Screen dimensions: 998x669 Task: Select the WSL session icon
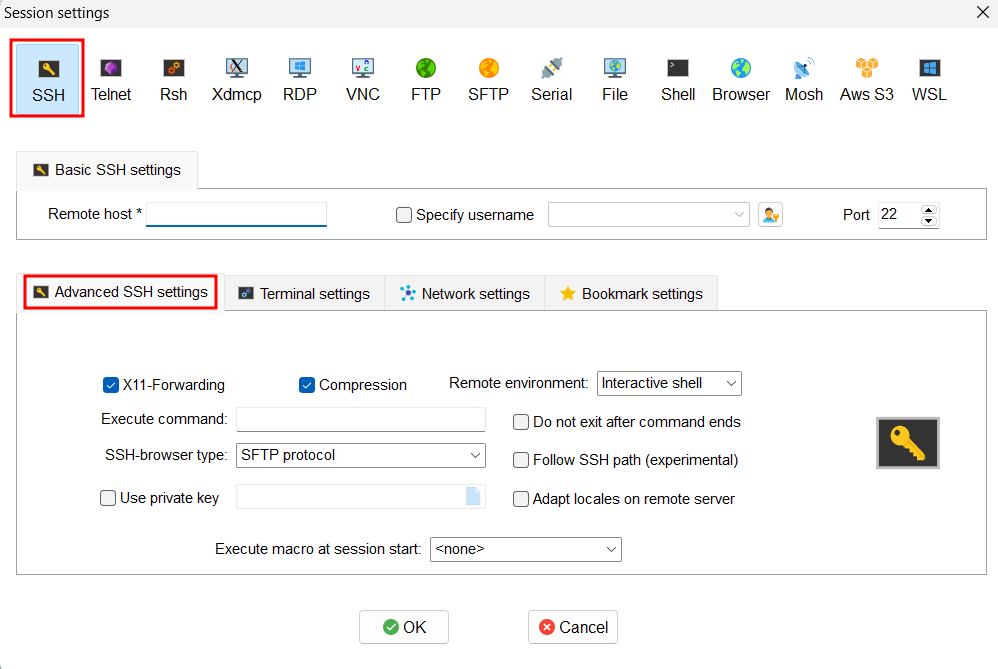click(929, 79)
